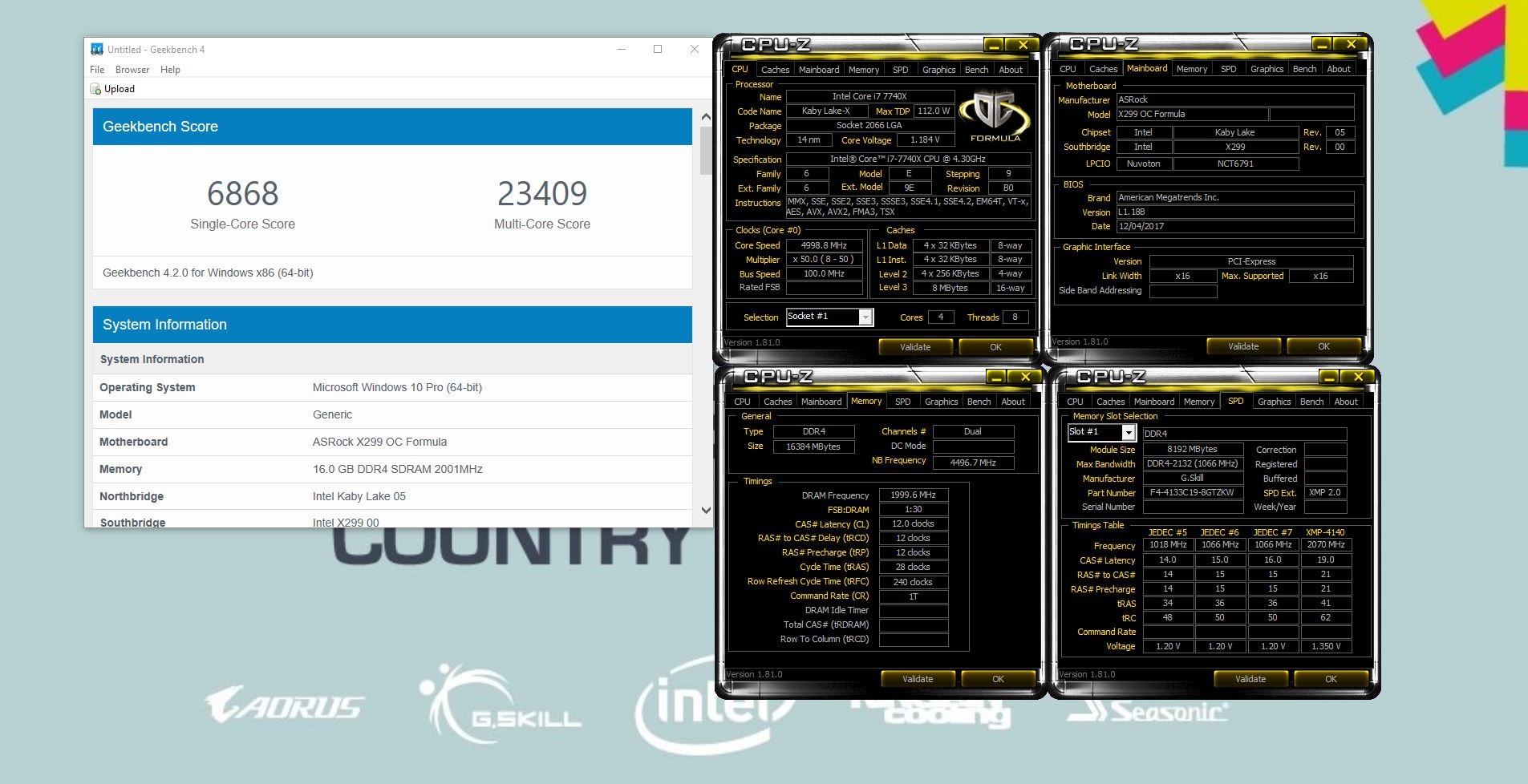1528x784 pixels.
Task: Click the System Information blue header
Action: click(392, 325)
